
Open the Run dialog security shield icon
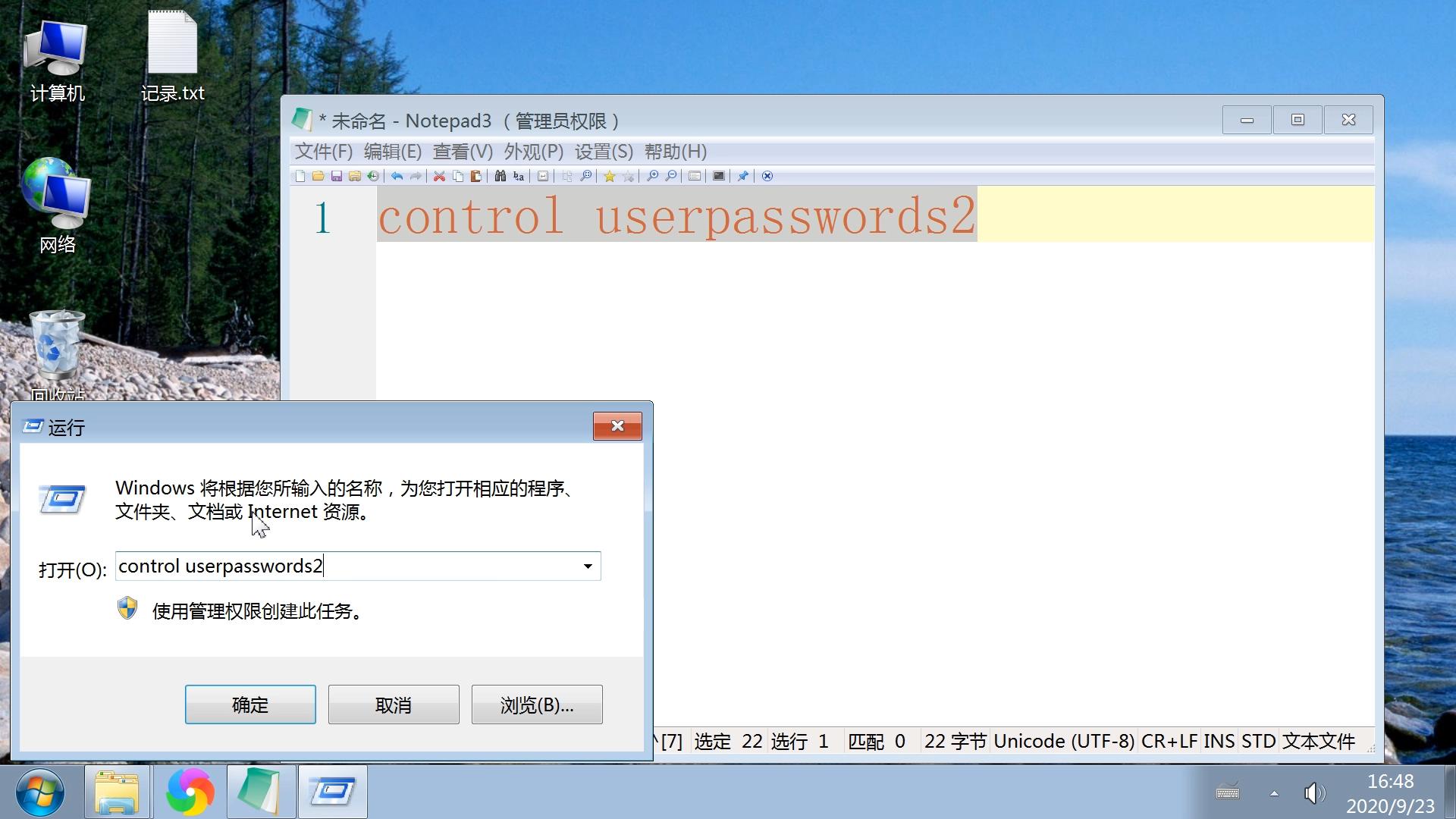127,609
